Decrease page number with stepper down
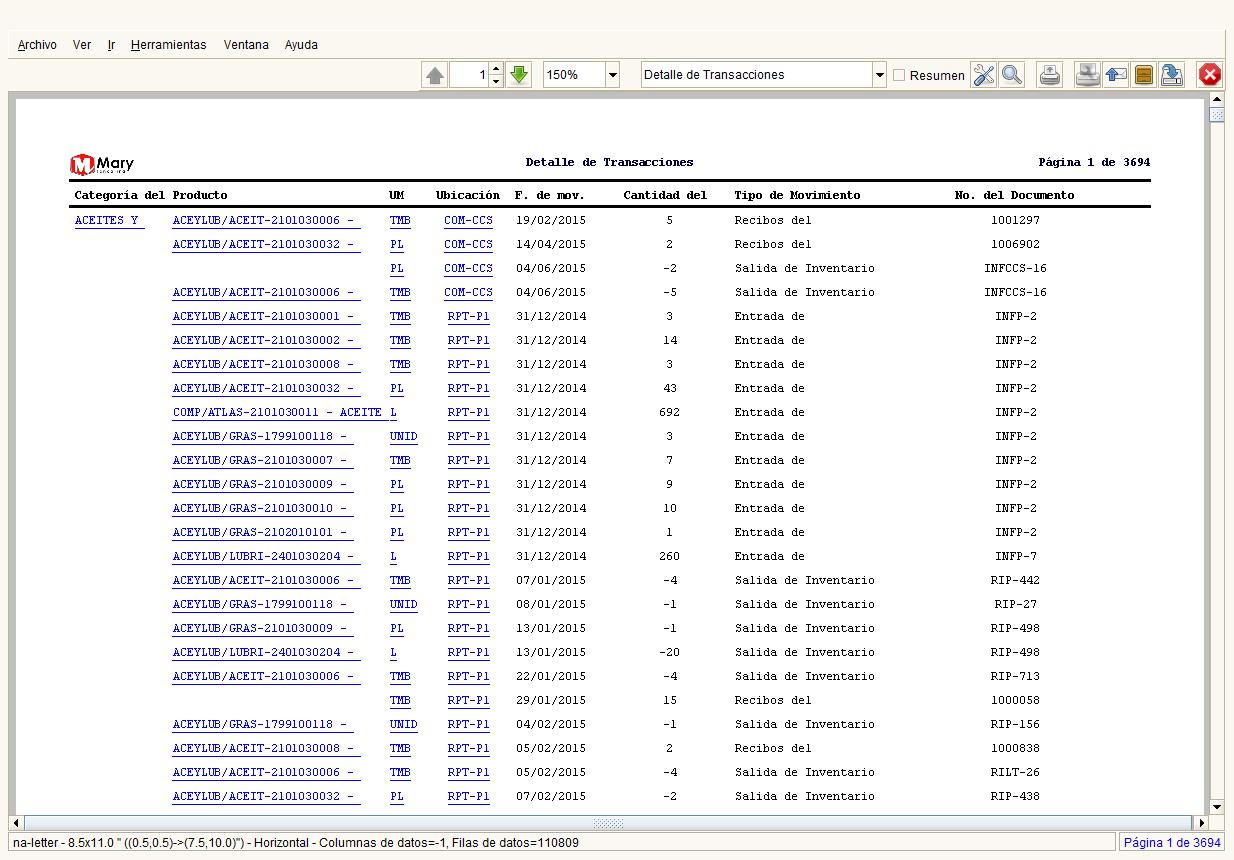Image resolution: width=1234 pixels, height=860 pixels. tap(496, 81)
